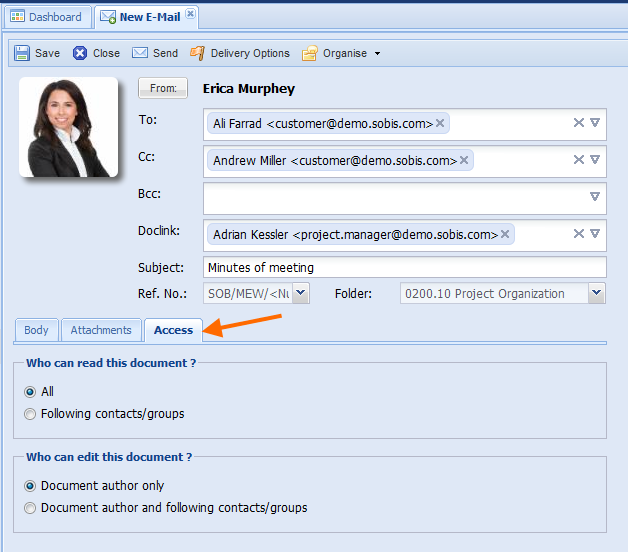
Task: Select 'Document author and following contacts/groups'
Action: click(30, 508)
